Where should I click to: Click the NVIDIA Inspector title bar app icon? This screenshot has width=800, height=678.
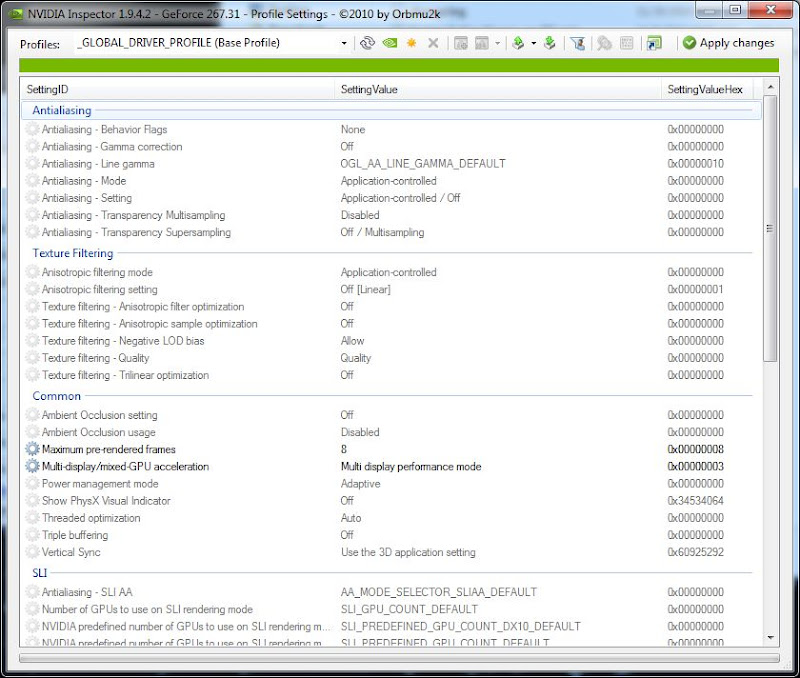[16, 14]
